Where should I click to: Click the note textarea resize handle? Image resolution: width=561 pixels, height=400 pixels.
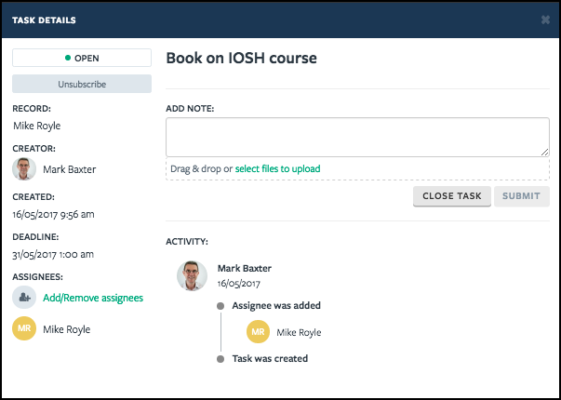click(545, 152)
